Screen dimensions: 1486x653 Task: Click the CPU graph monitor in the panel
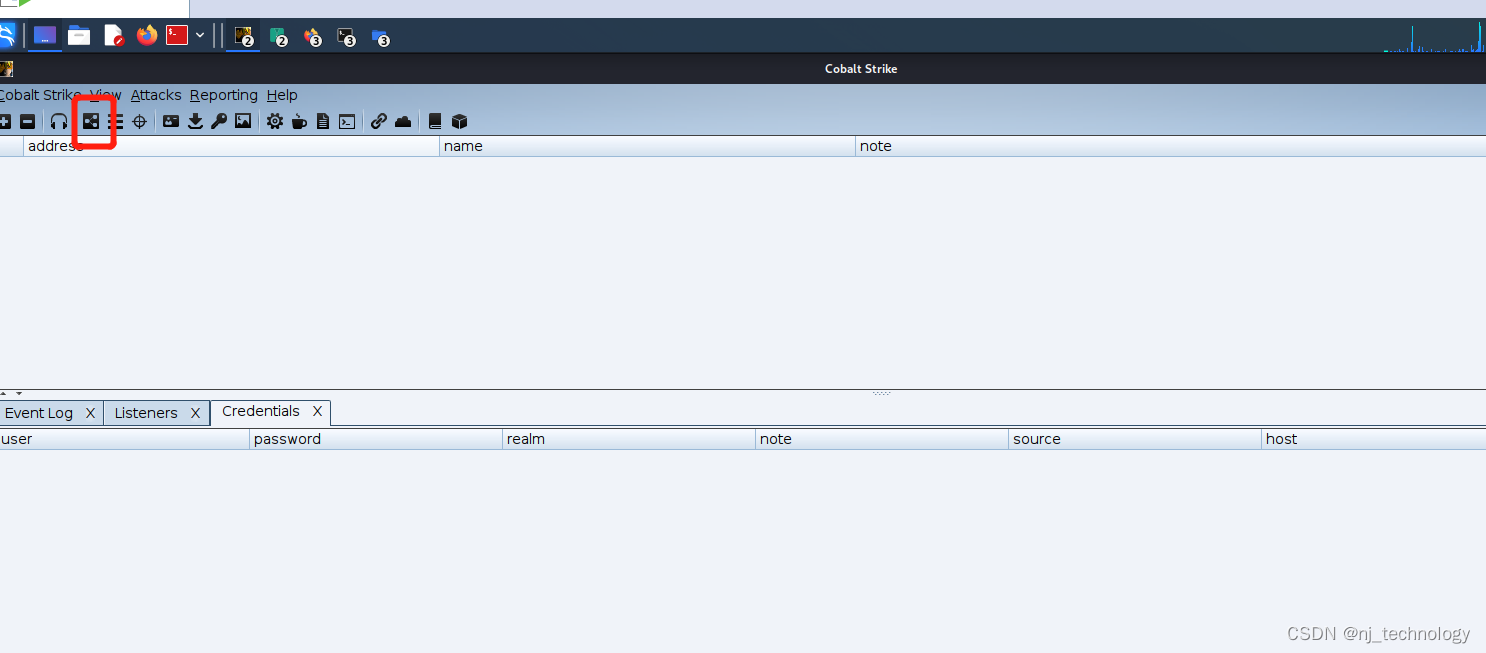[x=1434, y=37]
